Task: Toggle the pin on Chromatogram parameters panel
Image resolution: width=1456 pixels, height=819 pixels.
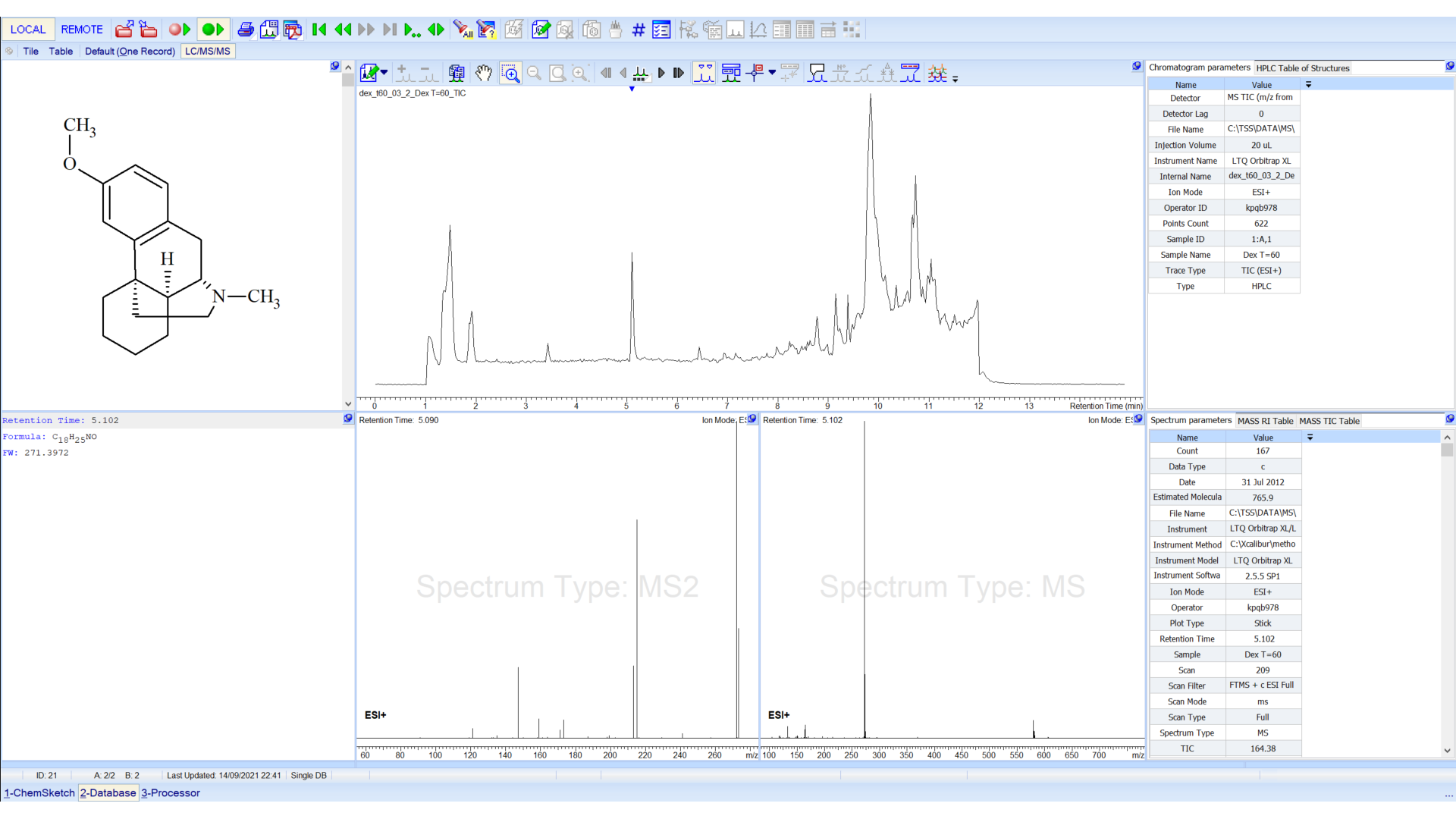Action: pos(1449,67)
